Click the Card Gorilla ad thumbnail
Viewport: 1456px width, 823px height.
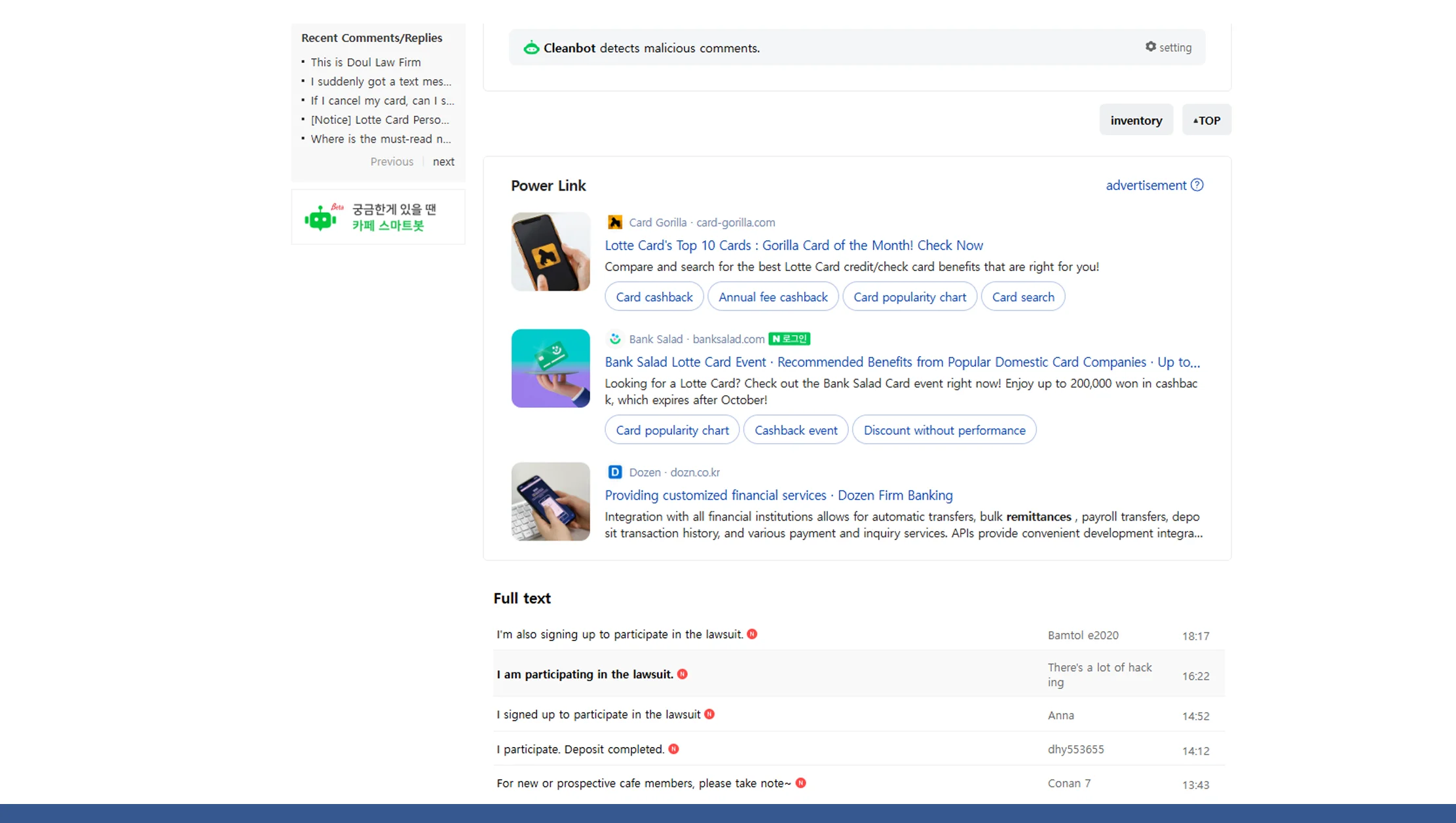click(550, 251)
